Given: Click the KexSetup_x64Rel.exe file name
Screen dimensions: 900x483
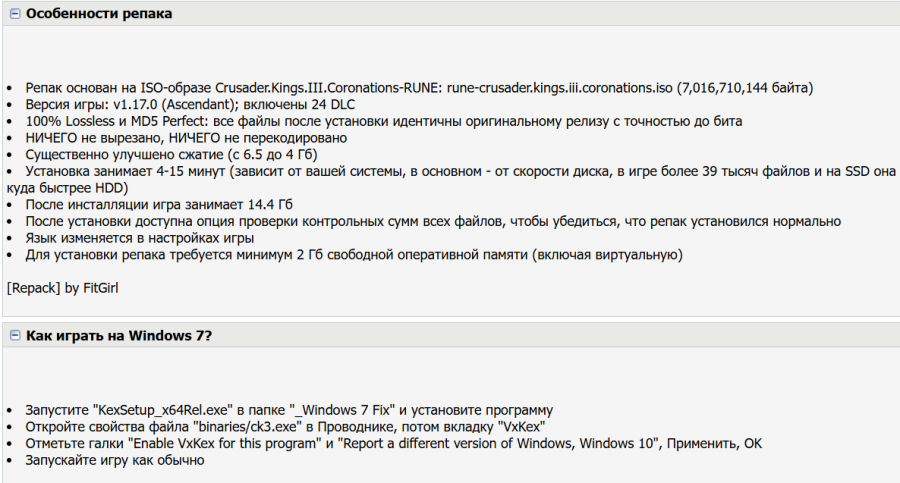Looking at the screenshot, I should click(163, 410).
